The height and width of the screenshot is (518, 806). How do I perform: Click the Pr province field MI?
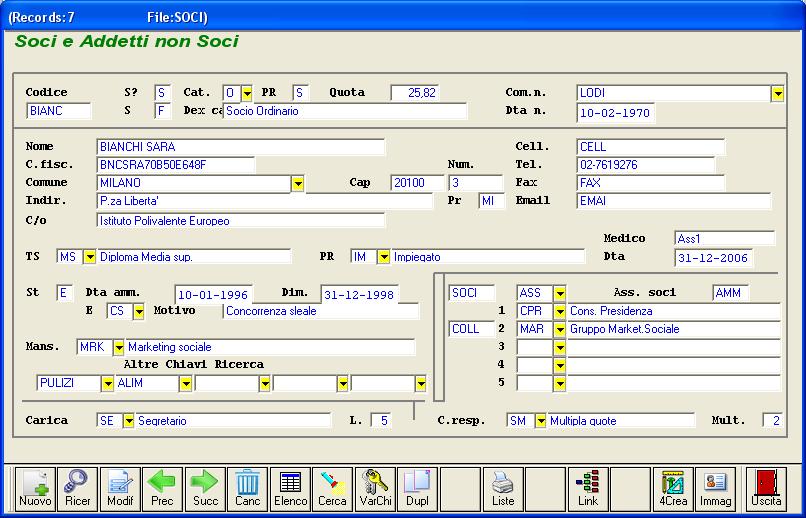pos(491,201)
